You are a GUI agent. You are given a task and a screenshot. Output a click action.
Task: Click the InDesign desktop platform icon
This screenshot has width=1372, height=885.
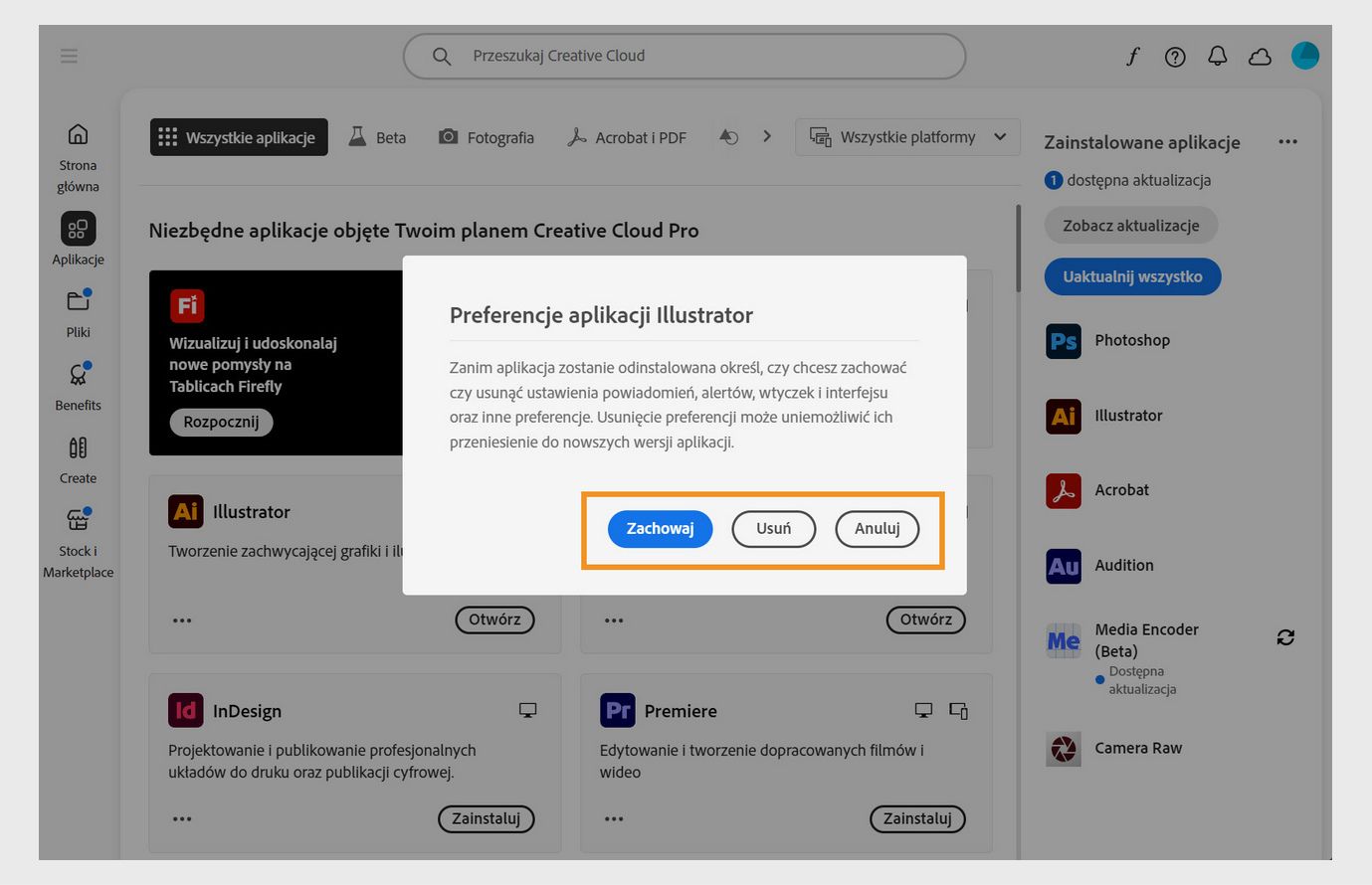[x=528, y=710]
